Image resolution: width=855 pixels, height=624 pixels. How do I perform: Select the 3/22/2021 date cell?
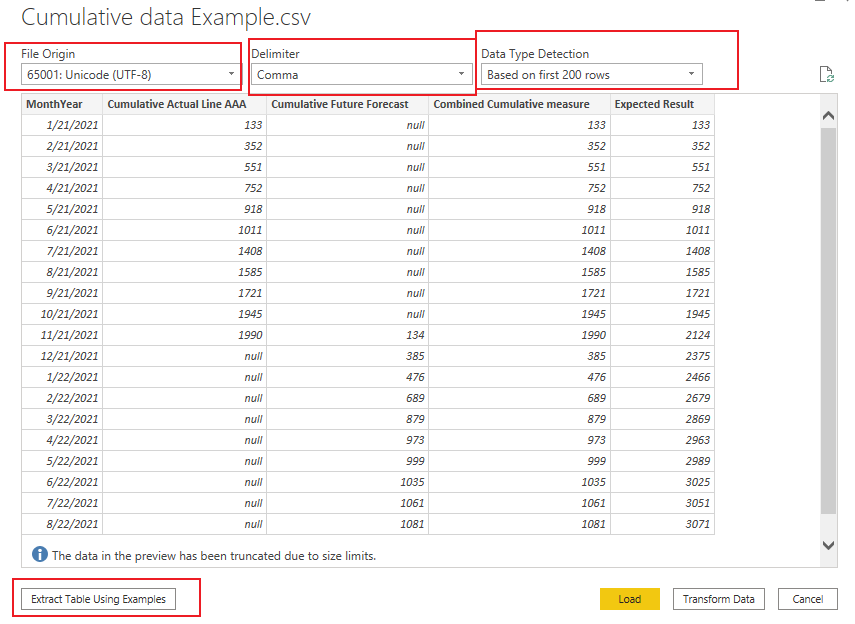click(x=62, y=419)
